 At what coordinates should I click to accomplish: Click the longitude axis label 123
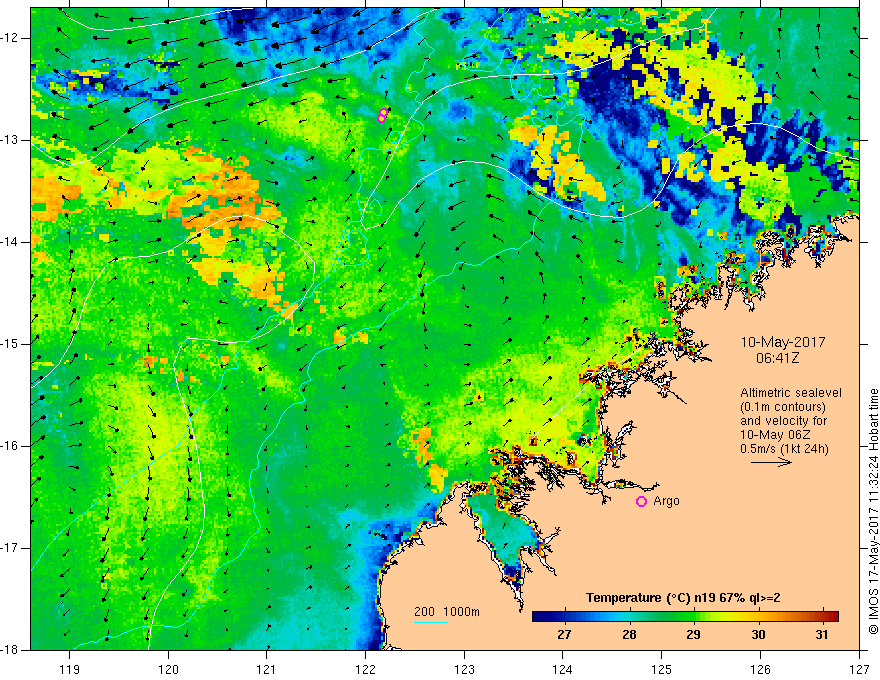point(464,669)
